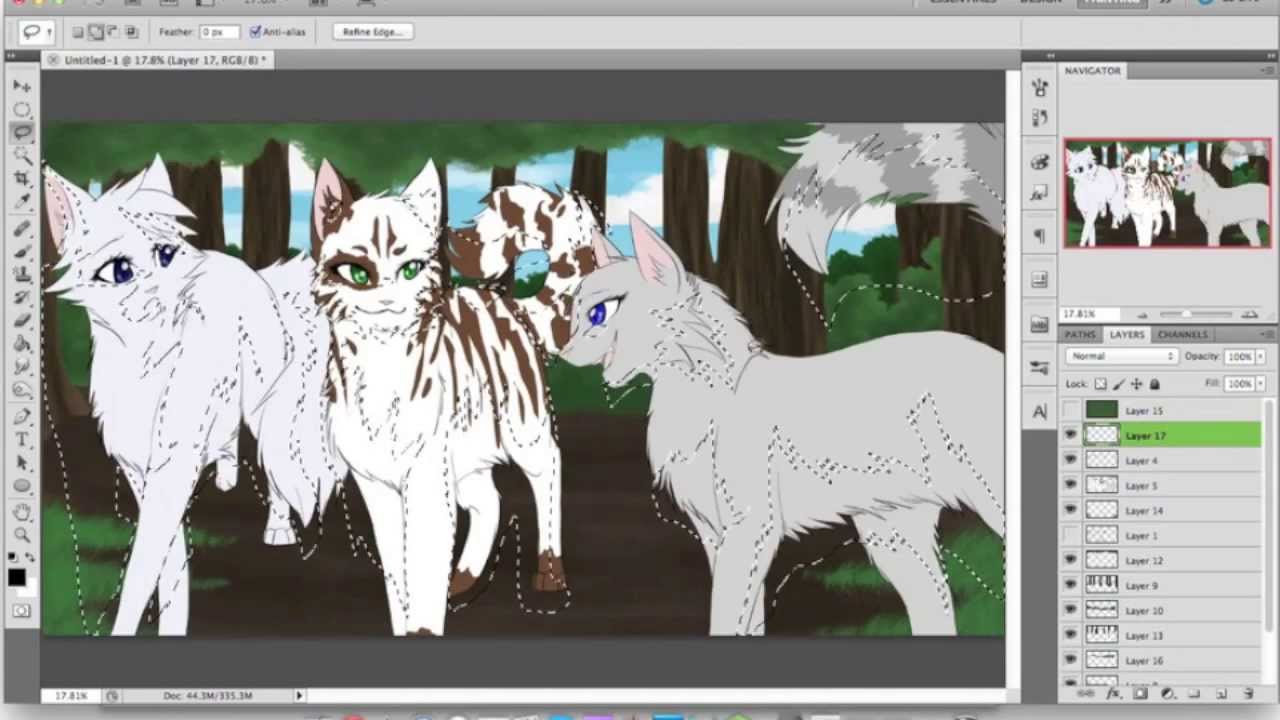The image size is (1280, 720).
Task: Choose the Subtract from selection mode
Action: click(113, 32)
